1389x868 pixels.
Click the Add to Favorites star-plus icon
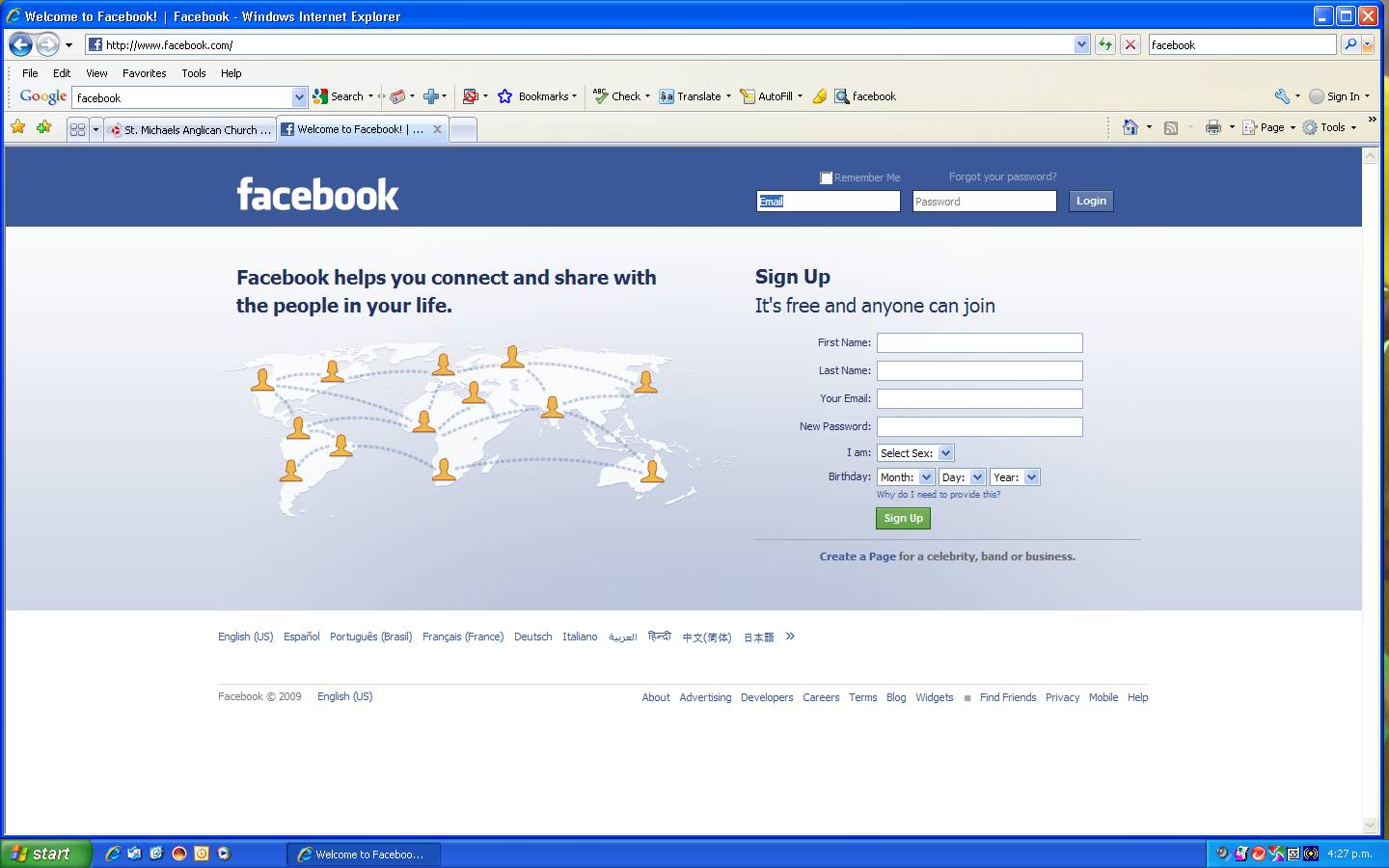coord(44,127)
